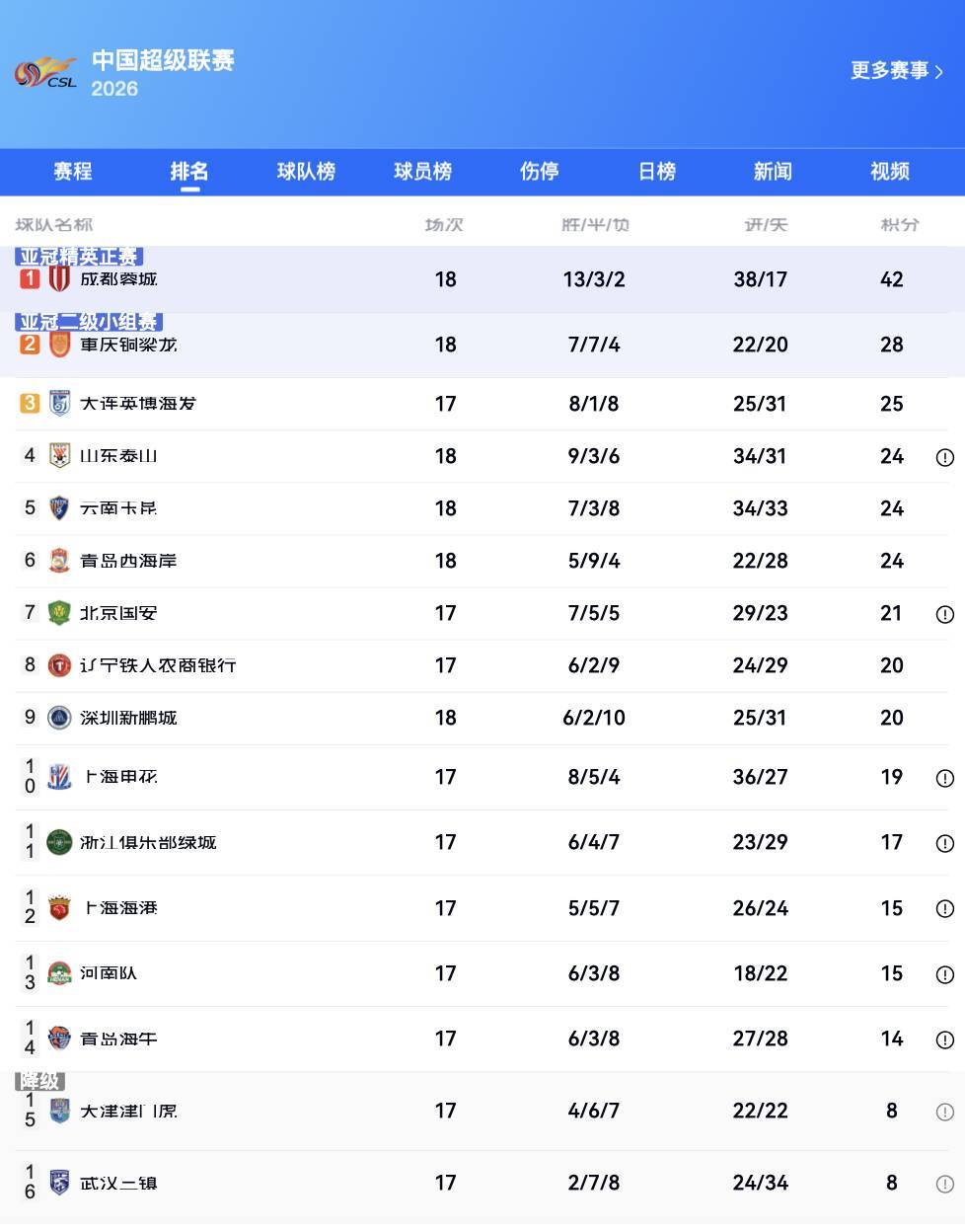Click the info icon on 青岛海牛 row
Viewport: 965px width, 1232px height.
[944, 1039]
